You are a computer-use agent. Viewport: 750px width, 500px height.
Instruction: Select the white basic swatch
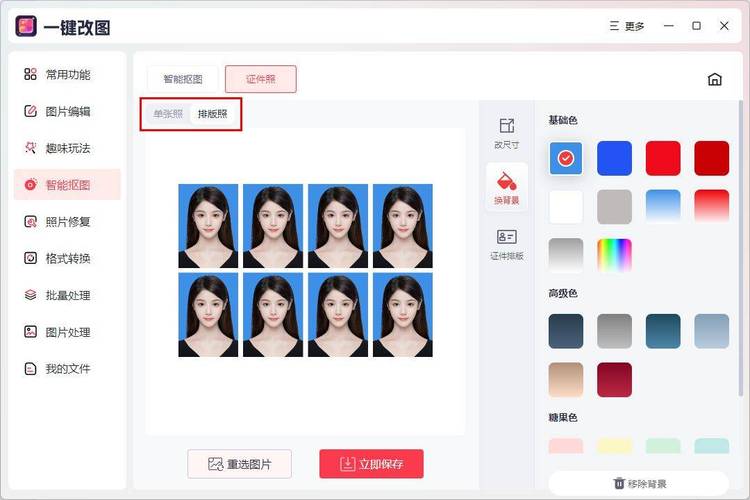pyautogui.click(x=566, y=207)
